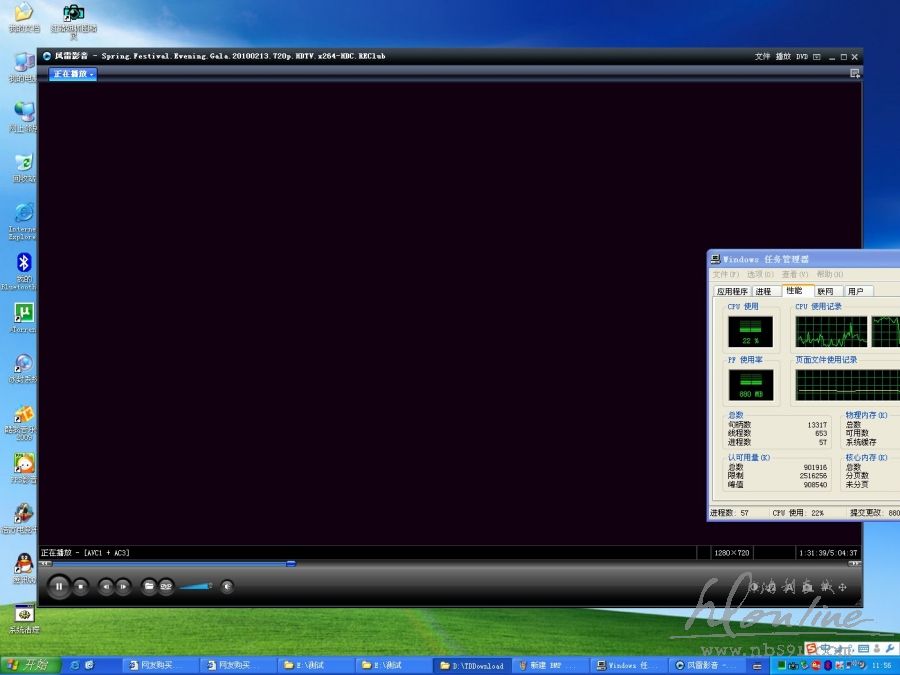Click the playlist icon at top-right of player

click(x=854, y=74)
